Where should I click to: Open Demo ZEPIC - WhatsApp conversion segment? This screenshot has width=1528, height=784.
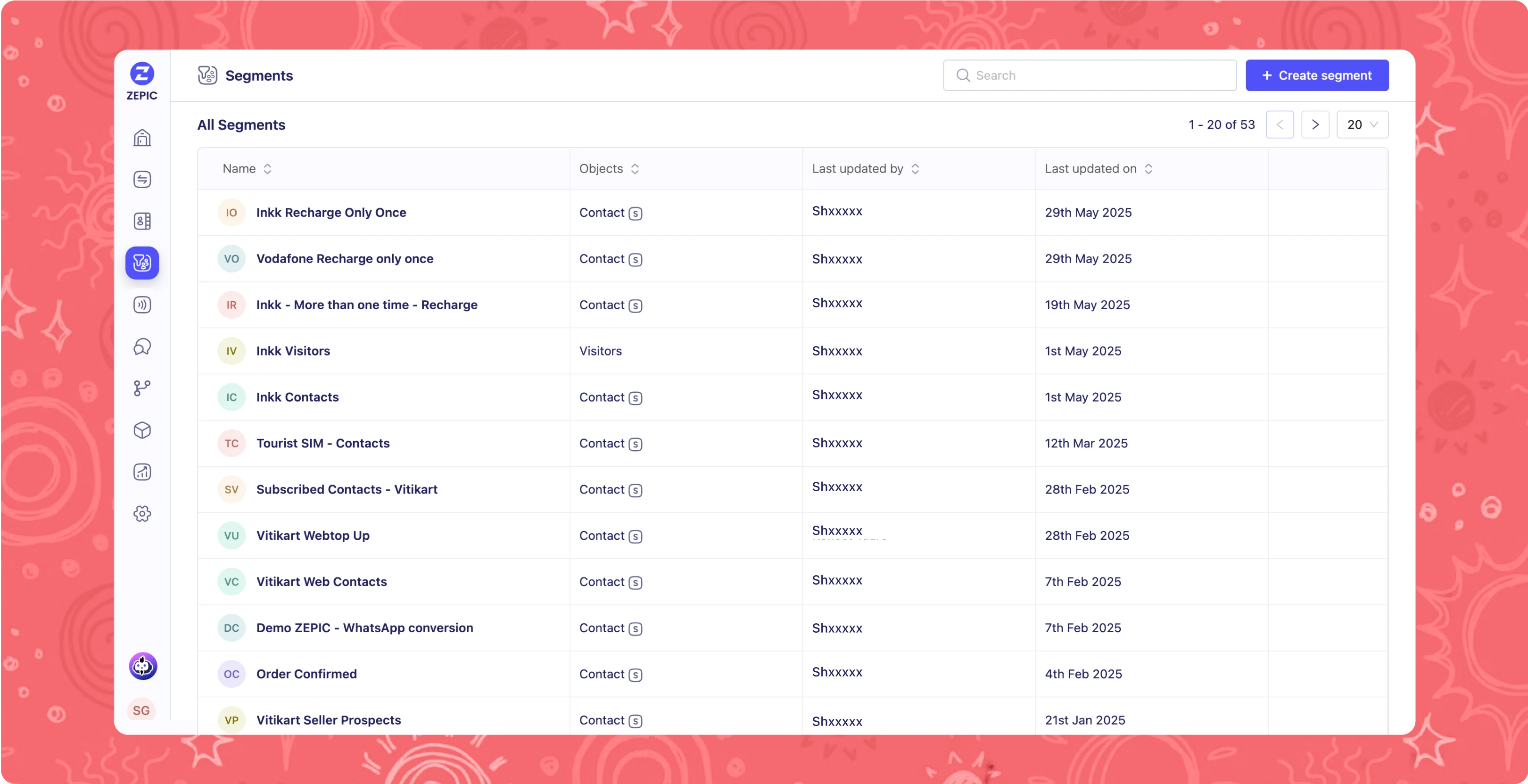pos(364,628)
